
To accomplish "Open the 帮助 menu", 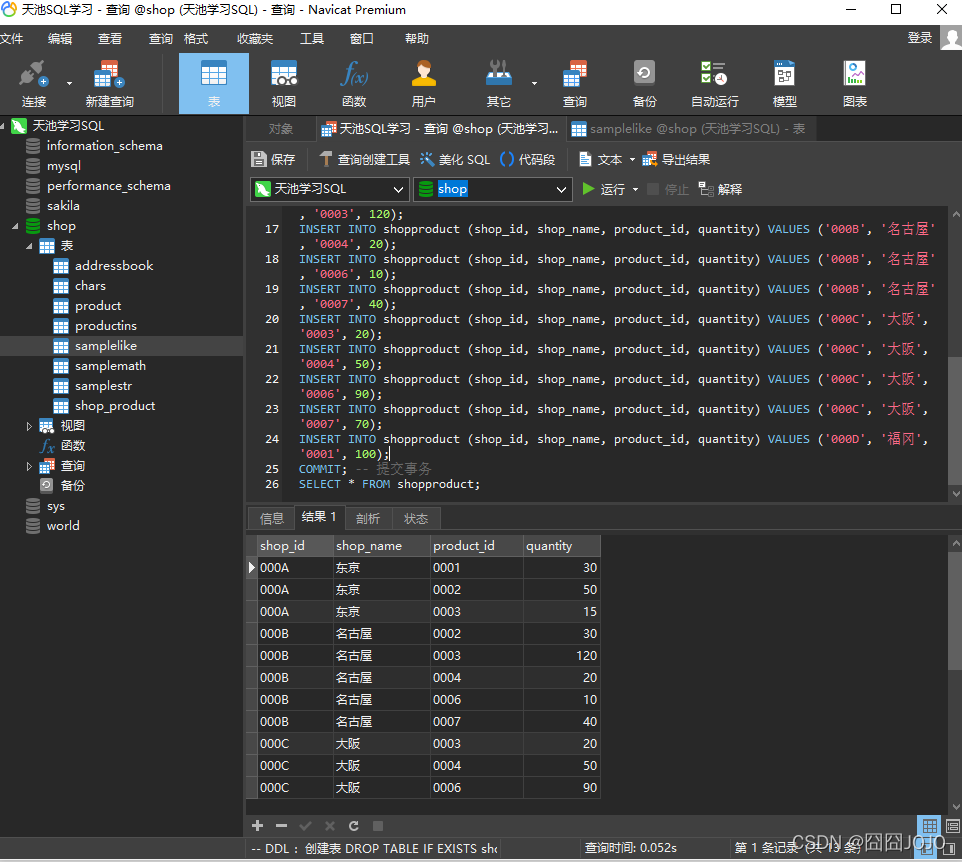I will (417, 39).
